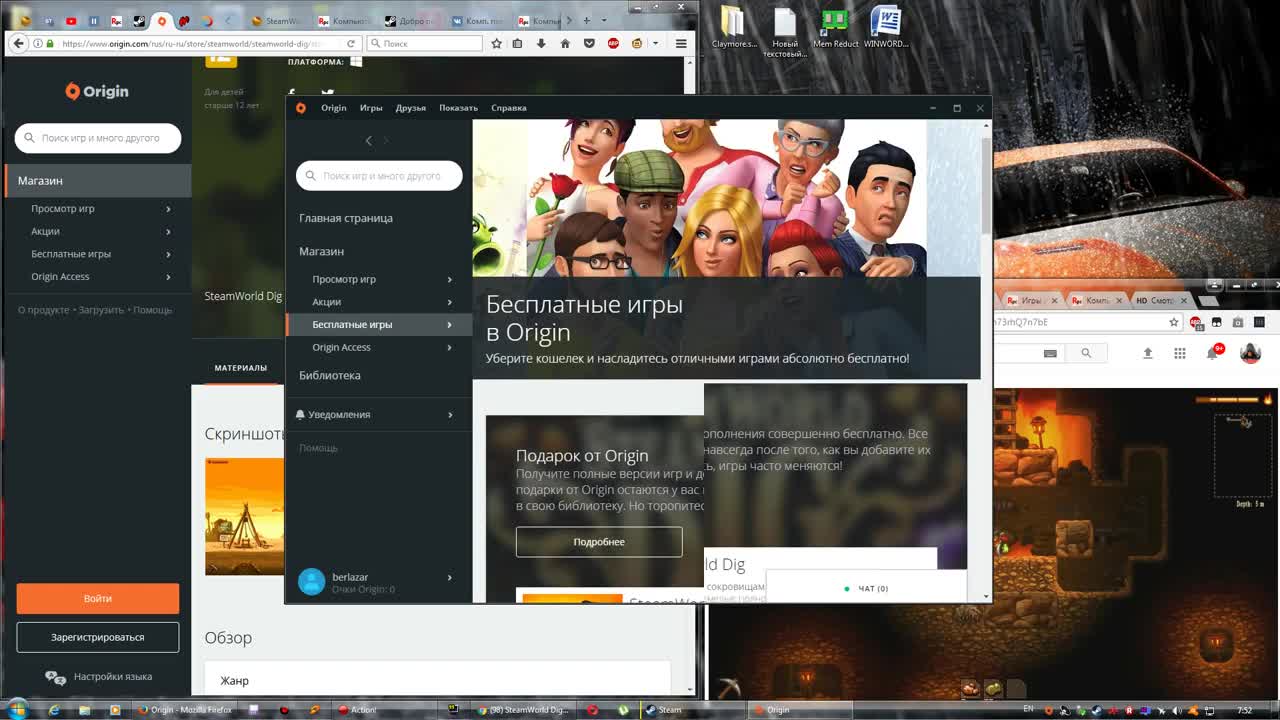Open Главная страница in Origin client sidebar
The height and width of the screenshot is (720, 1280).
[346, 218]
